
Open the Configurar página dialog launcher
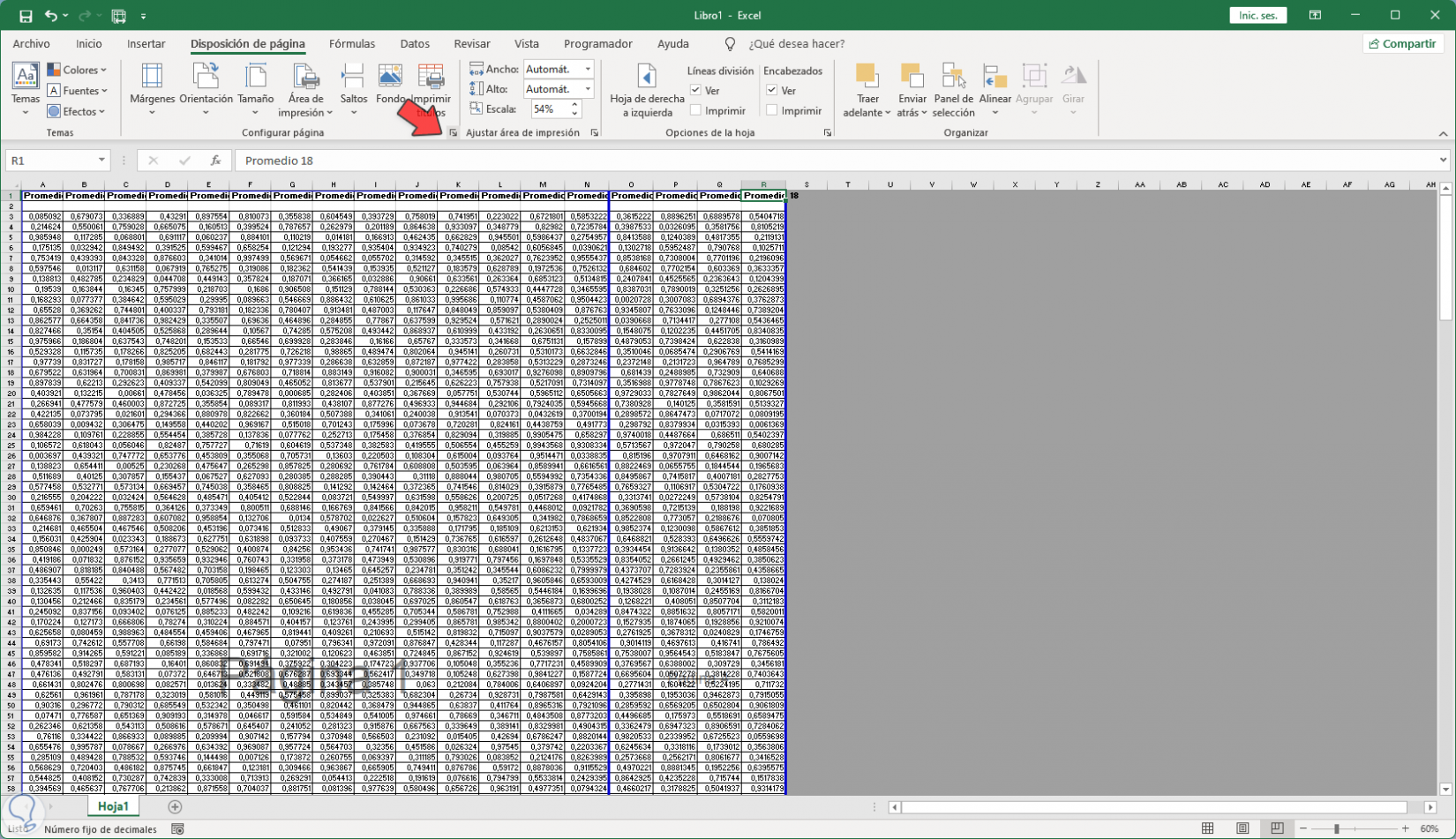pyautogui.click(x=453, y=133)
